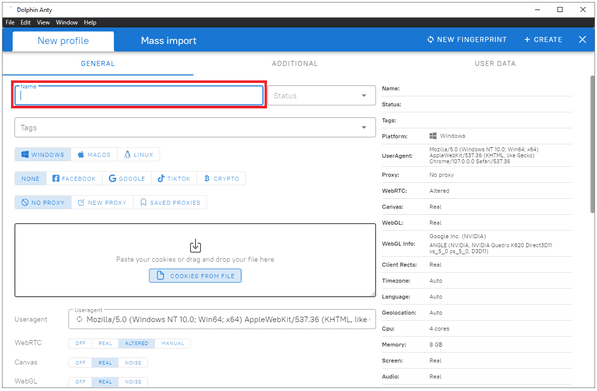Set WebRTC to Altered
Viewport: 597px width, 391px height.
[x=137, y=343]
